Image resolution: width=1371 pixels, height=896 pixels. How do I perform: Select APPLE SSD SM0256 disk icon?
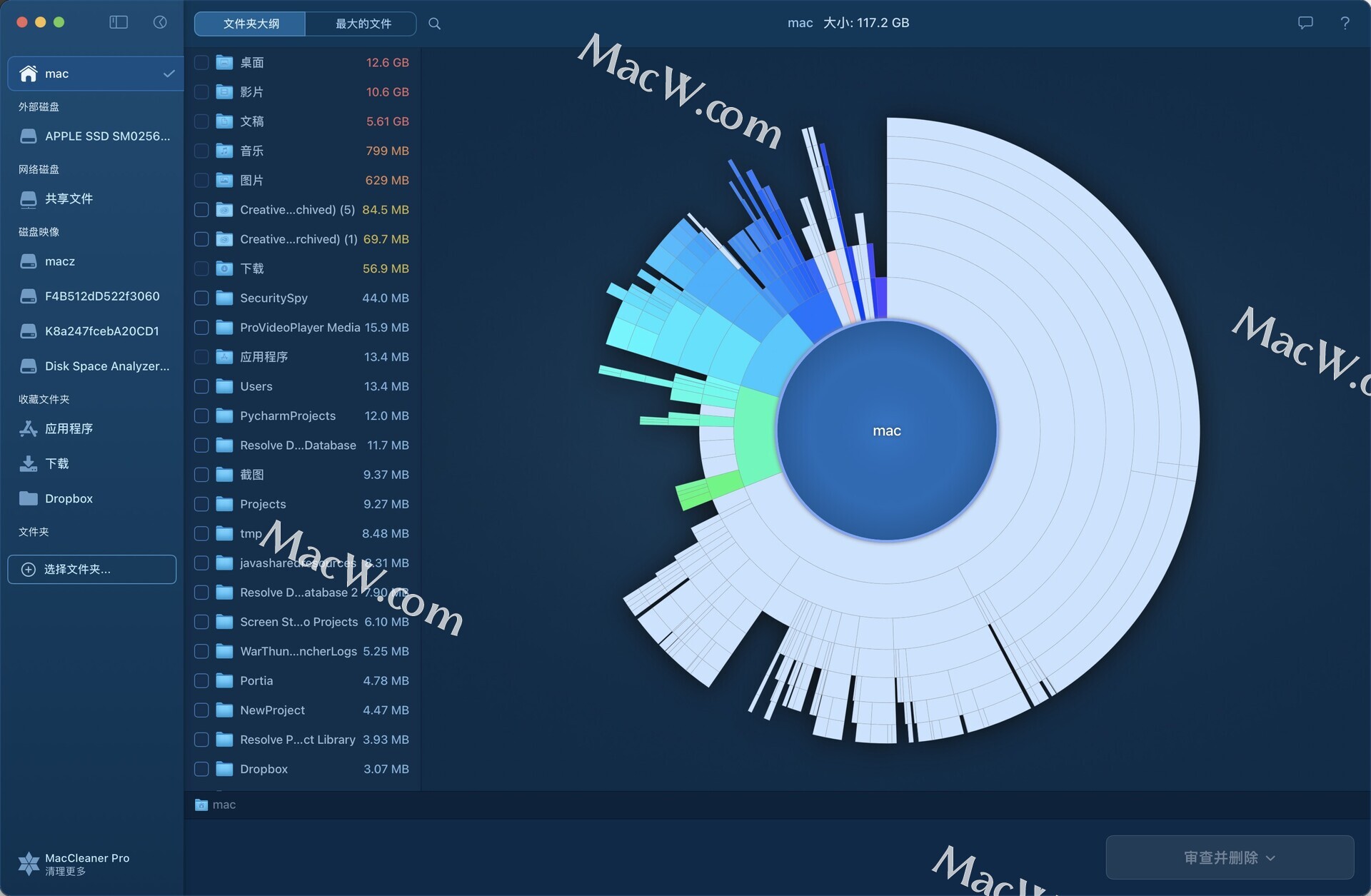(x=29, y=136)
